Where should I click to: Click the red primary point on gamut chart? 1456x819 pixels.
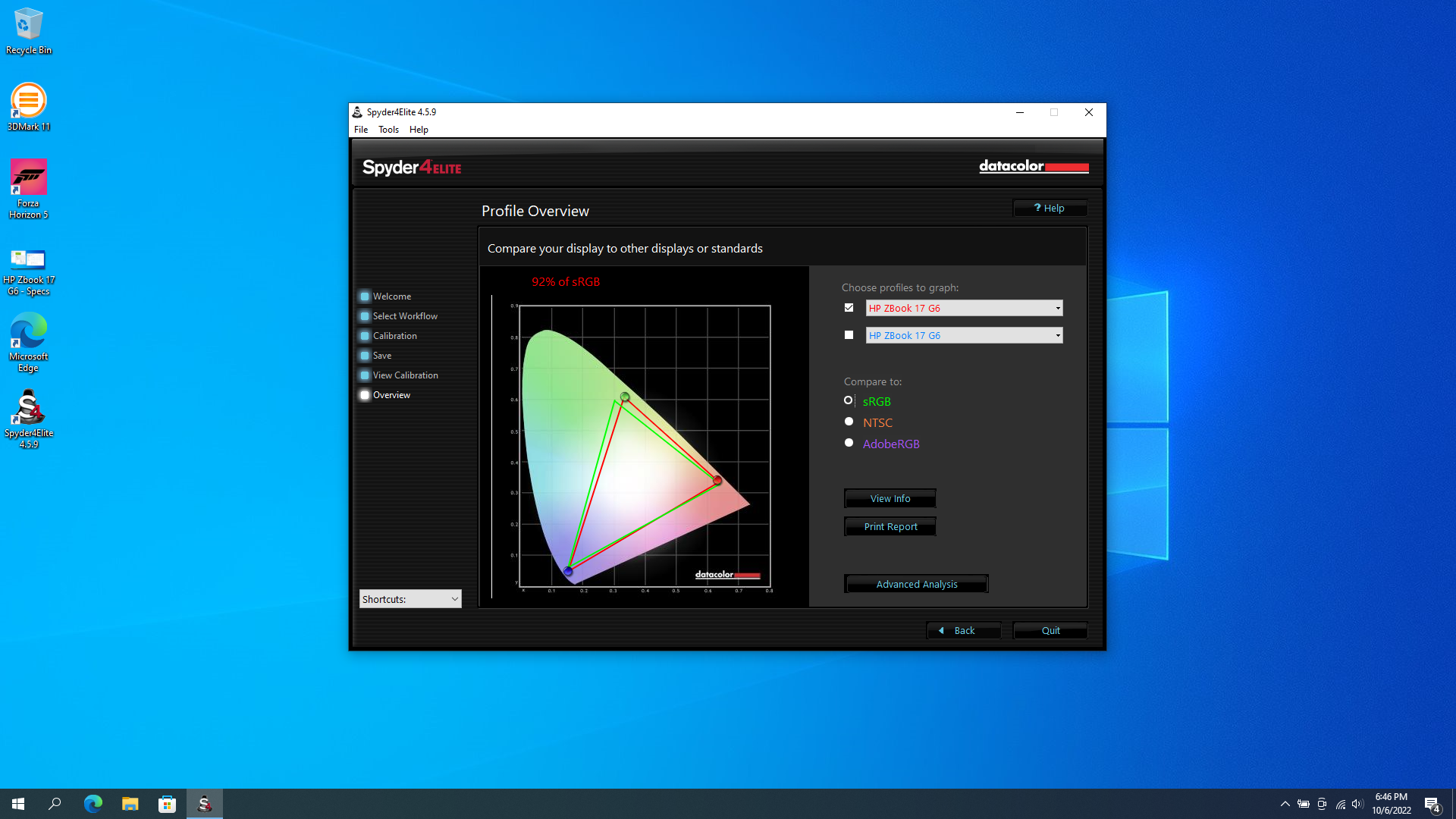point(717,480)
